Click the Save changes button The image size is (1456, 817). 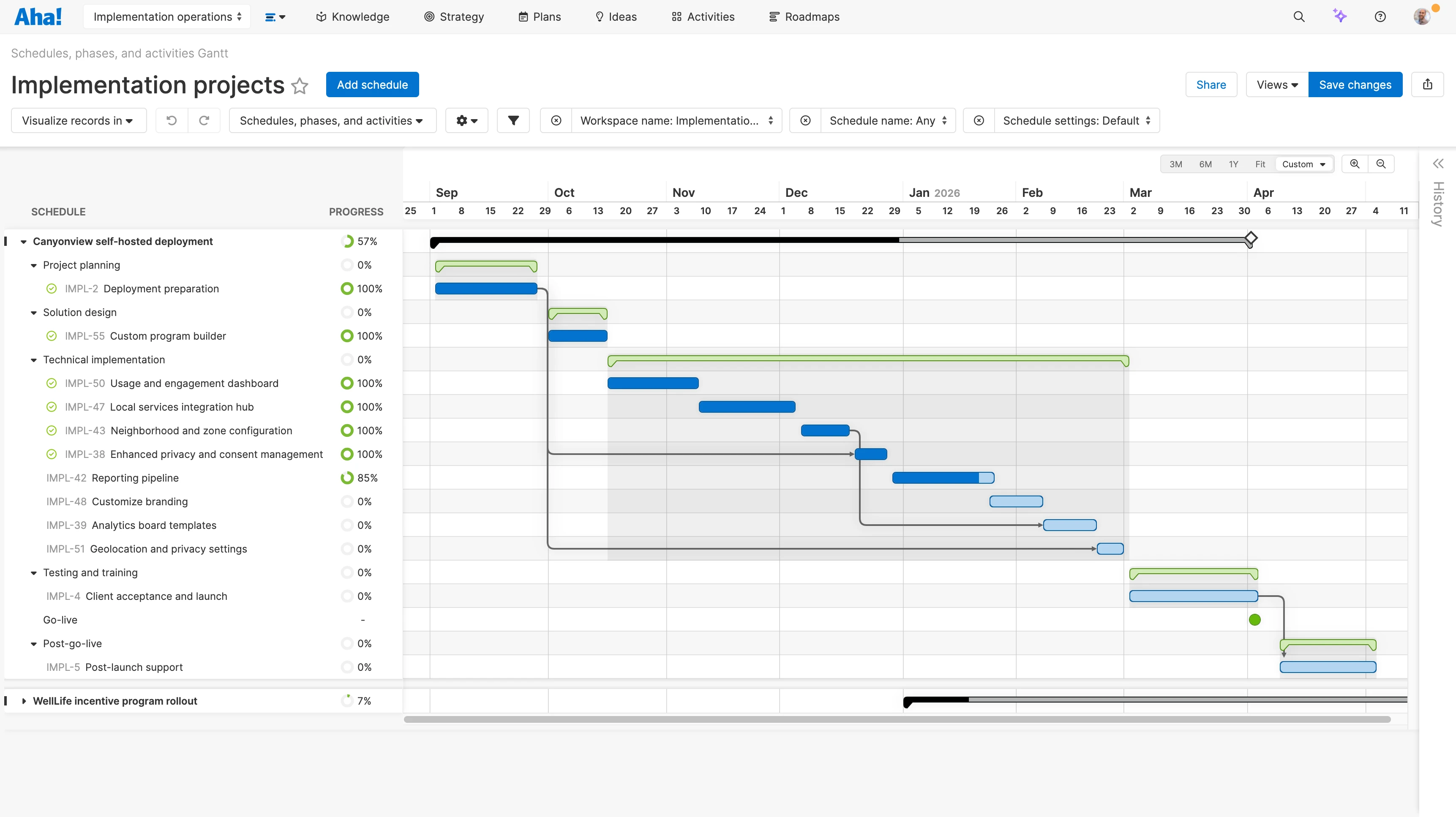(x=1355, y=85)
